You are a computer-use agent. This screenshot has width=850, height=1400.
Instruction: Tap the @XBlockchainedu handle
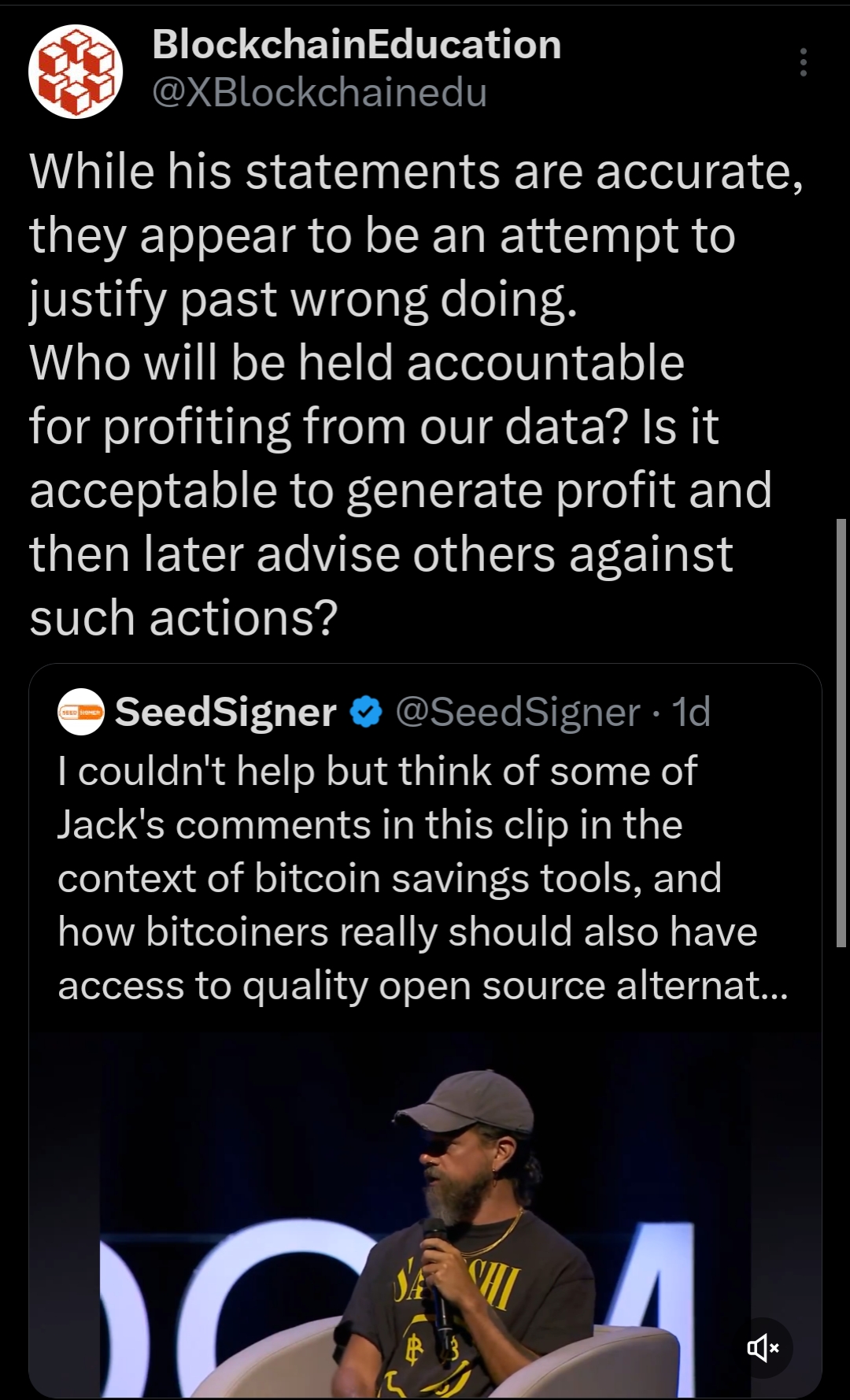(x=319, y=93)
